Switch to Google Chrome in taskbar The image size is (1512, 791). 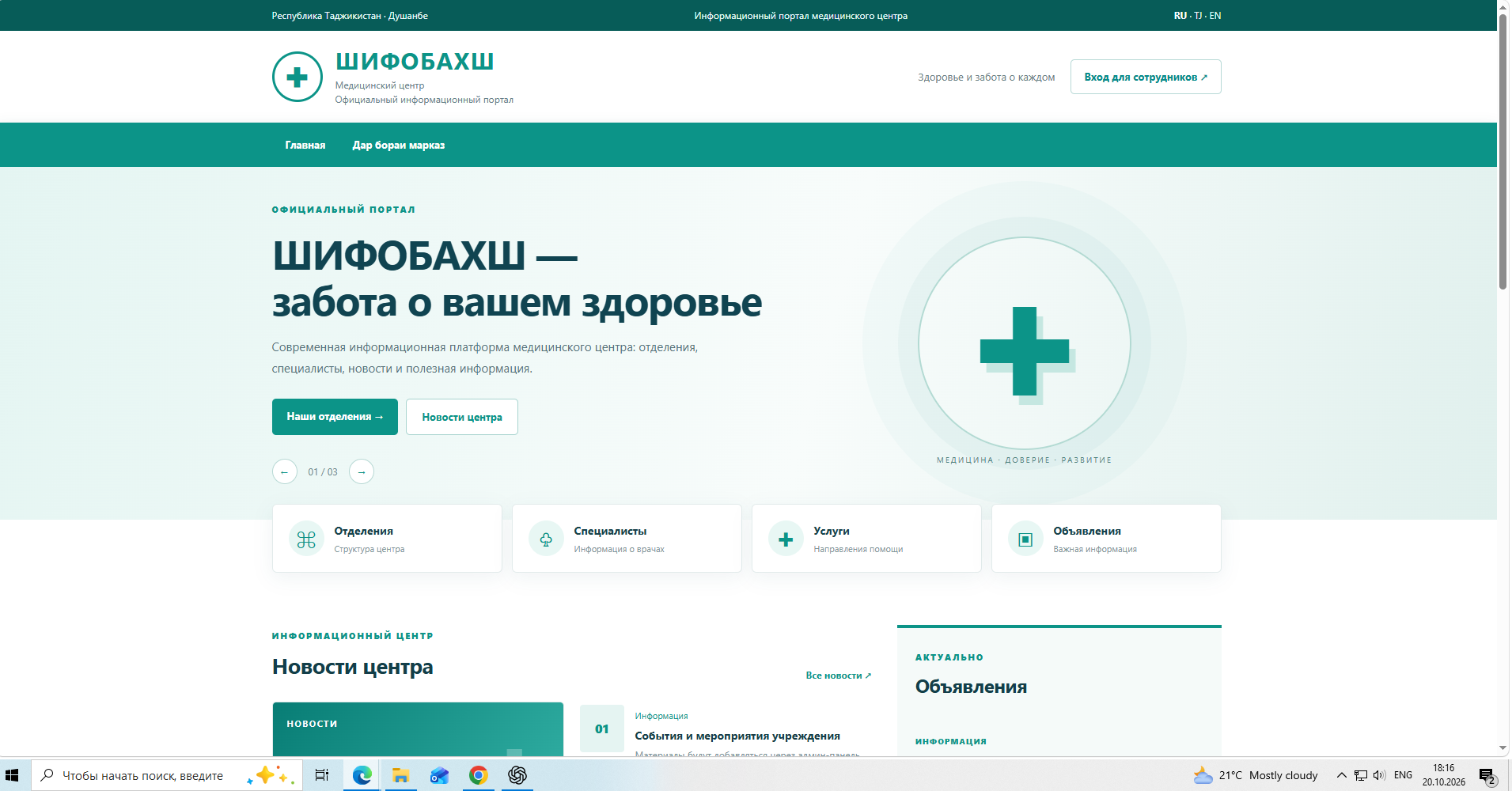pos(478,775)
